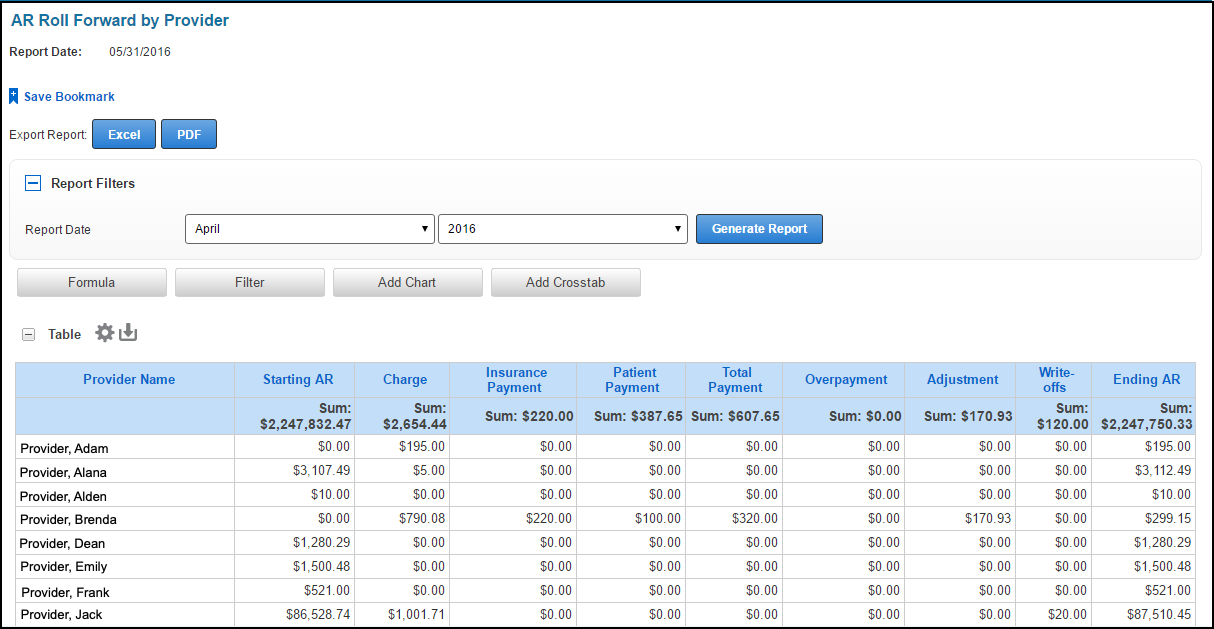
Task: Click the Insurance Payment column header
Action: click(516, 380)
